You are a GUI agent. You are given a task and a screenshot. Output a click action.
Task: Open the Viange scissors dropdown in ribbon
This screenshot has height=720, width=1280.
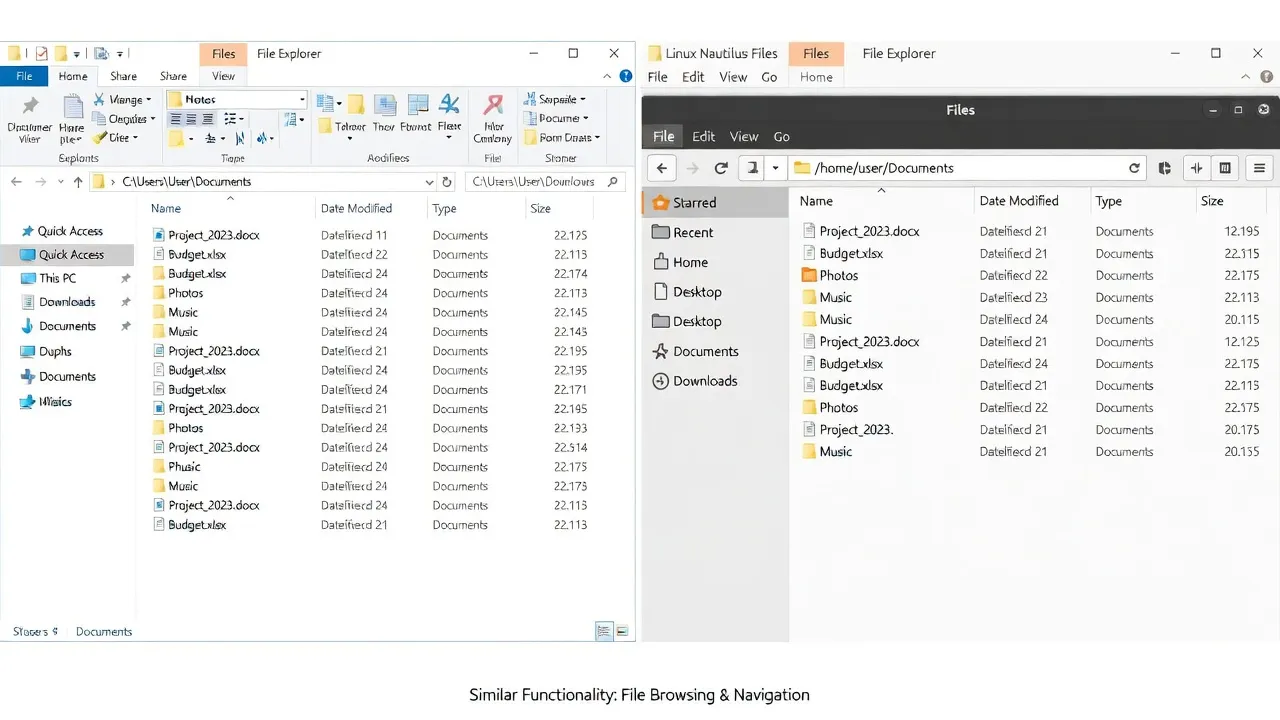click(123, 100)
